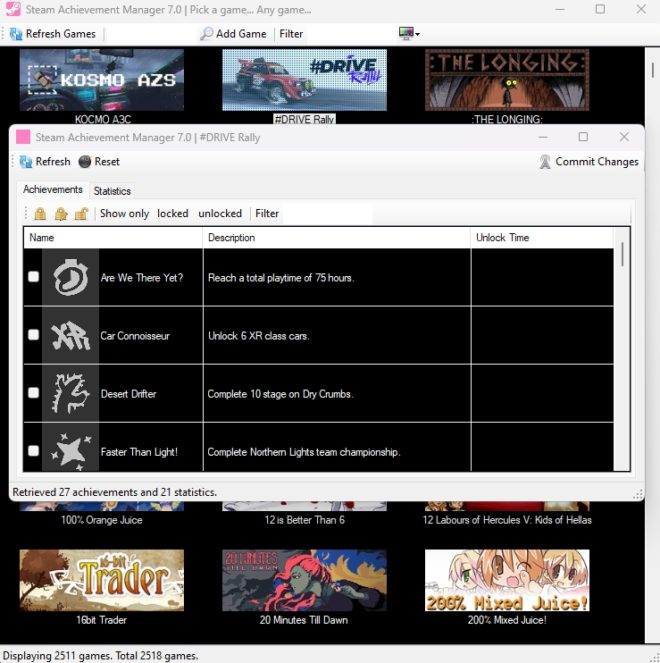Image resolution: width=660 pixels, height=663 pixels.
Task: Check the Car Connoisseur checkbox
Action: pyautogui.click(x=33, y=335)
